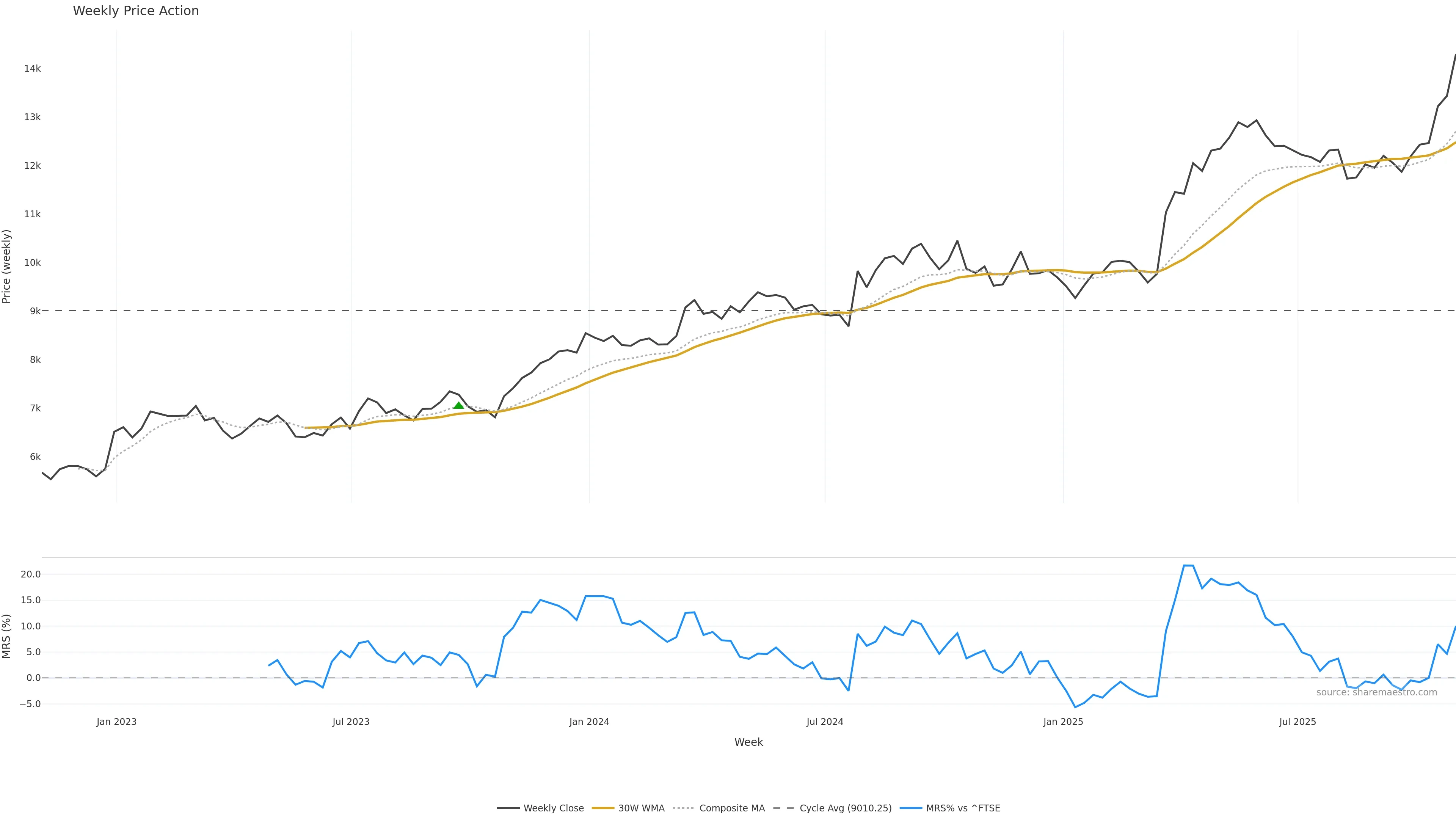The width and height of the screenshot is (1456, 819).
Task: Select the Jul 2023 x-axis label
Action: click(x=351, y=722)
